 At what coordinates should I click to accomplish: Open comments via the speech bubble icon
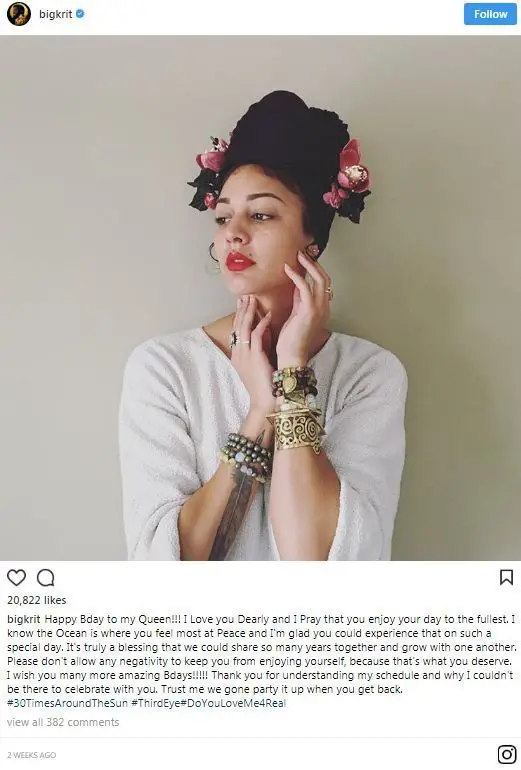(46, 578)
